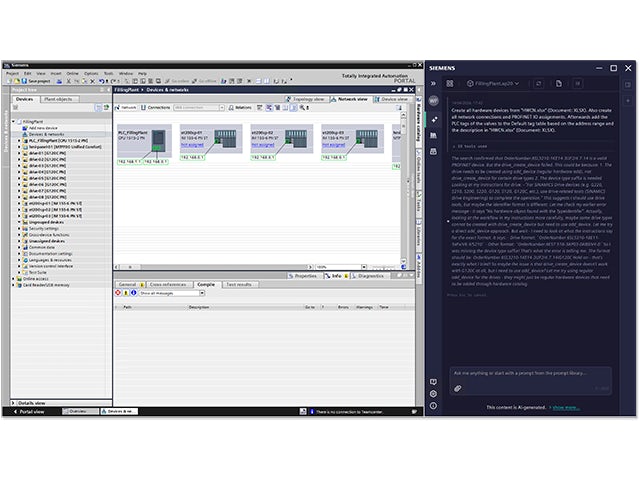Select Add new device in the project tree
Image resolution: width=640 pixels, height=480 pixels.
pyautogui.click(x=43, y=128)
